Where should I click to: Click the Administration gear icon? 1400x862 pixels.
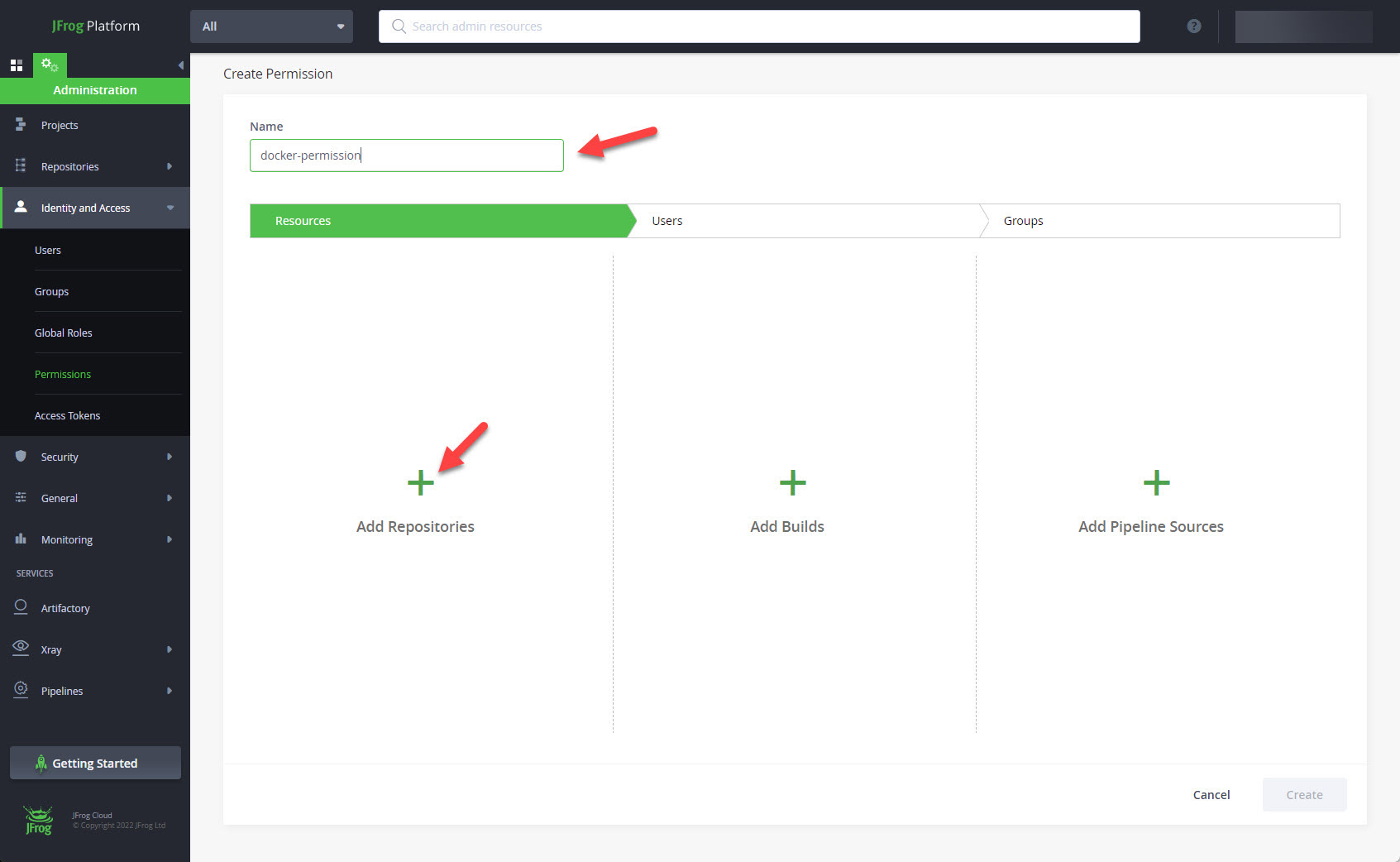click(x=50, y=64)
